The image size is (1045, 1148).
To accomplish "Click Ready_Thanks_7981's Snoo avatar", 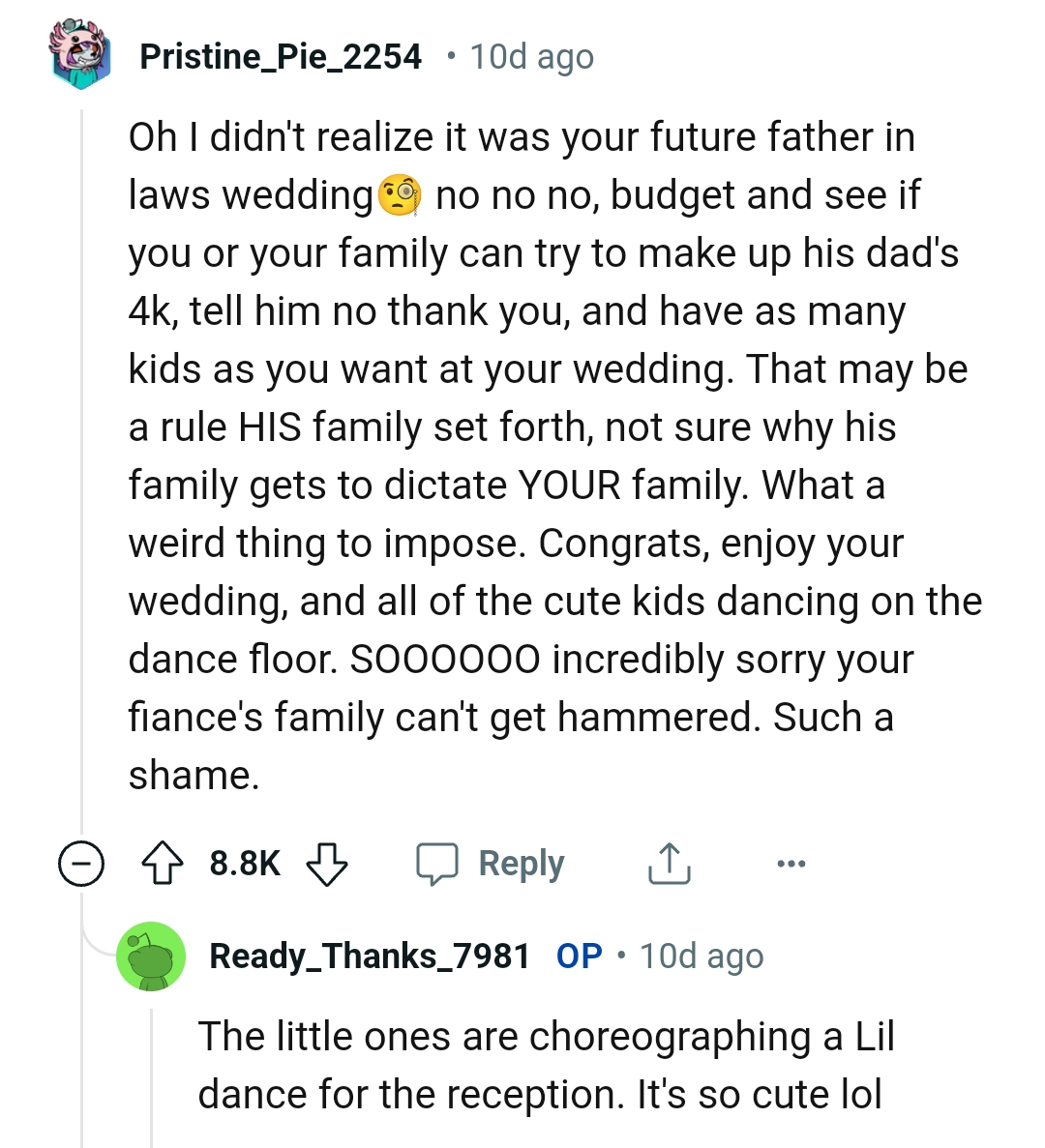I will coord(151,957).
